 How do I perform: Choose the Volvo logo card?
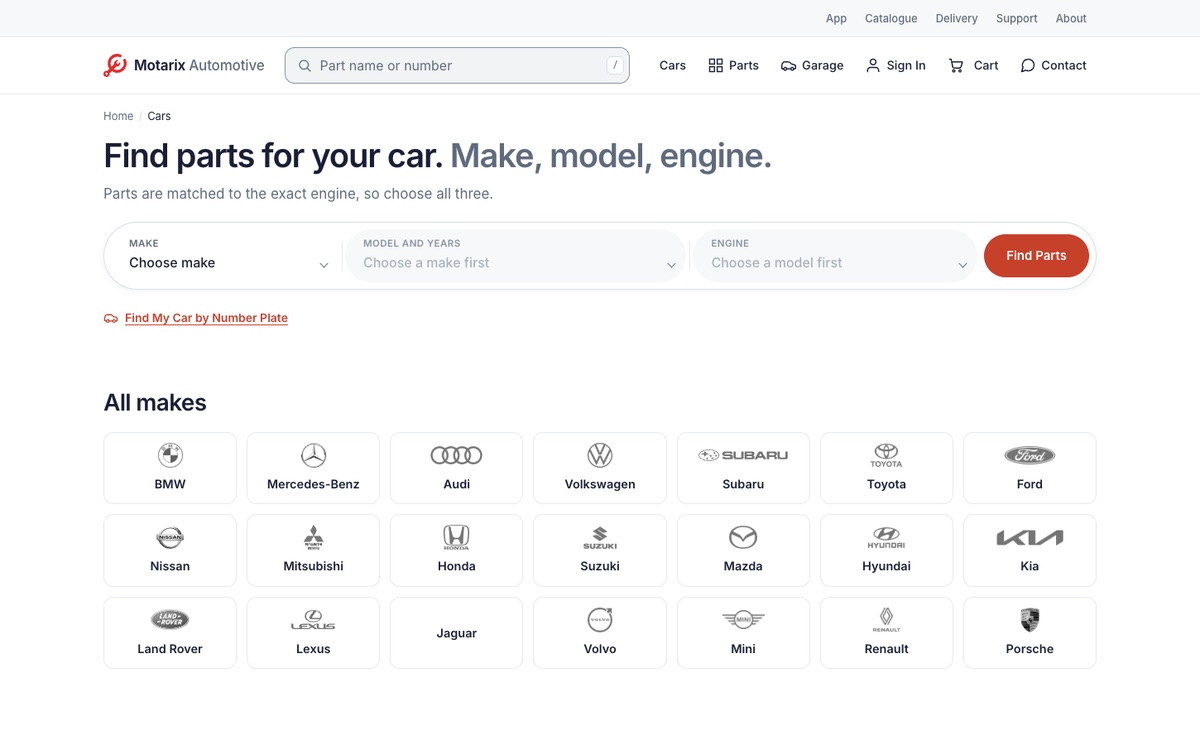(600, 633)
